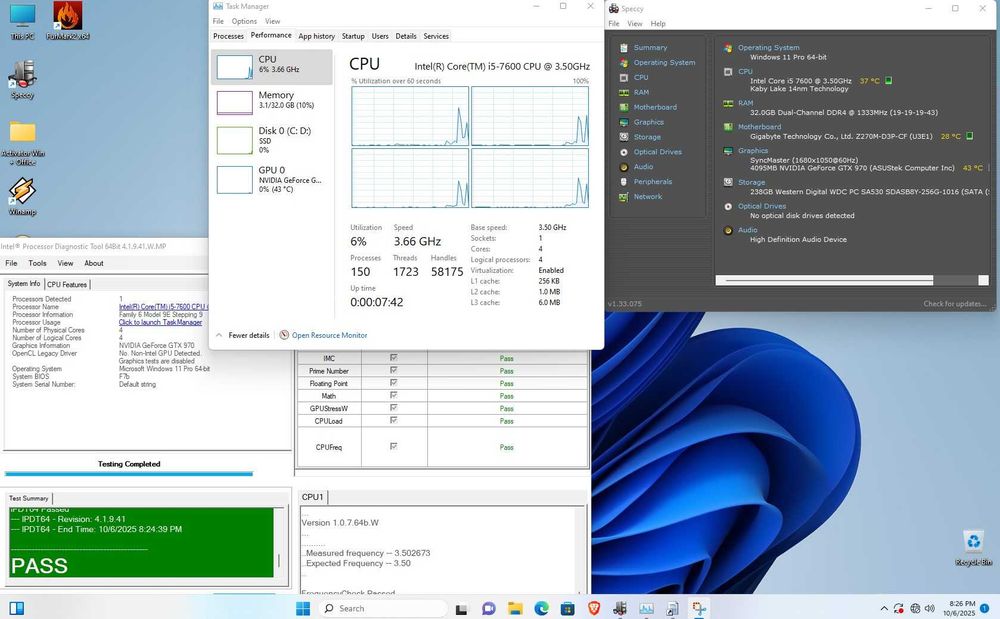Open the About menu in Processor Diagnostic Tool
Image resolution: width=1000 pixels, height=619 pixels.
coord(94,263)
